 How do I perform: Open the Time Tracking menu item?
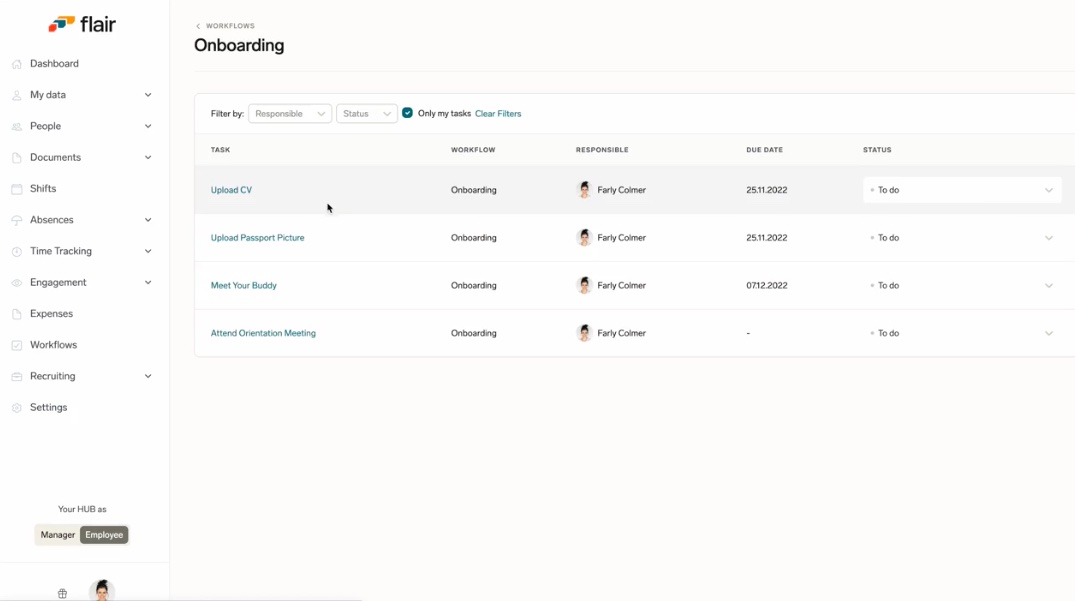[x=61, y=252]
